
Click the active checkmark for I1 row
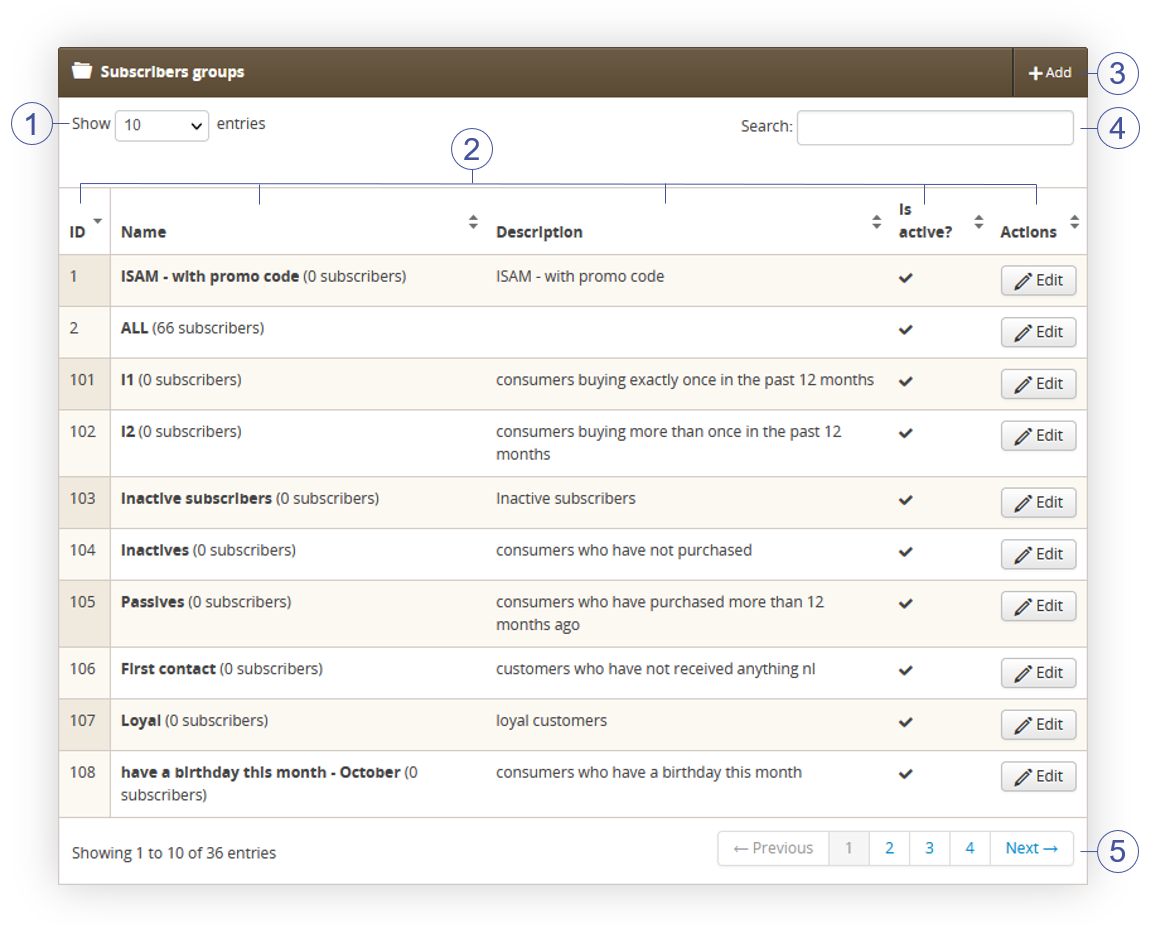(x=906, y=381)
